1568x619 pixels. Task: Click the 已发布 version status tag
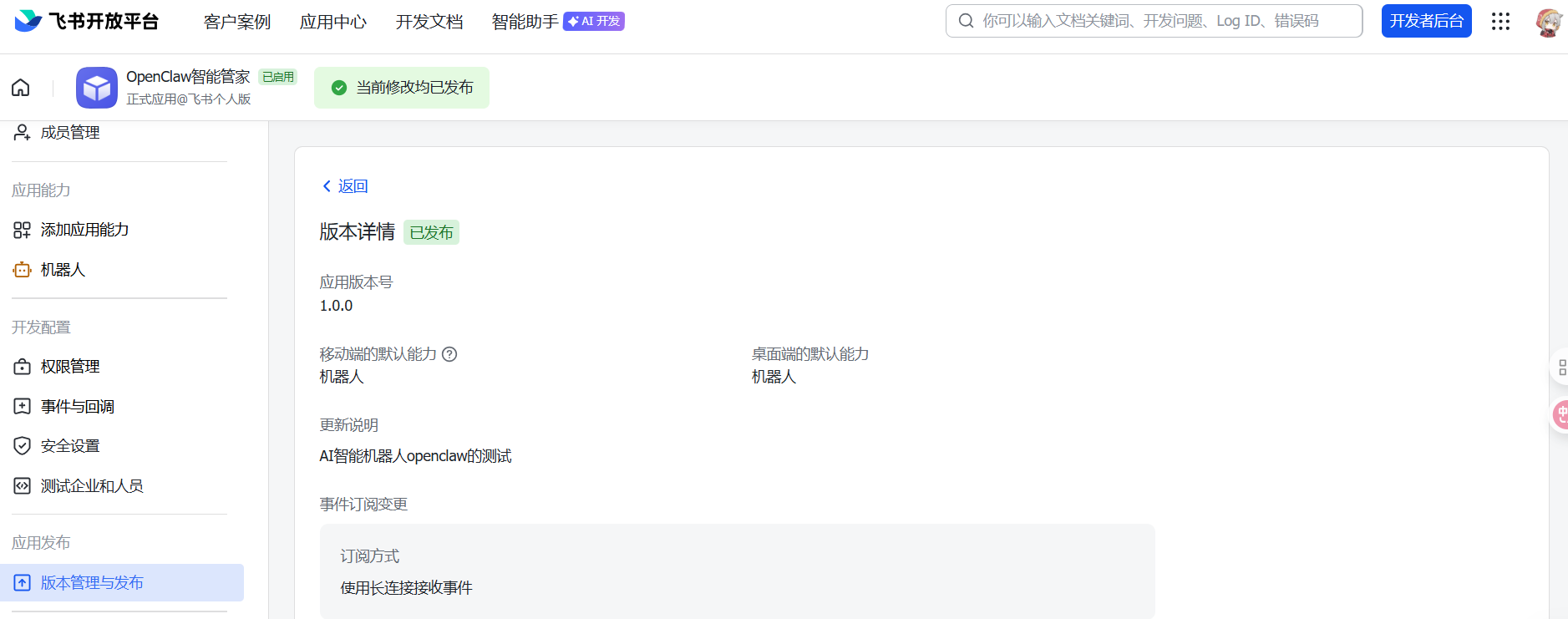tap(431, 232)
